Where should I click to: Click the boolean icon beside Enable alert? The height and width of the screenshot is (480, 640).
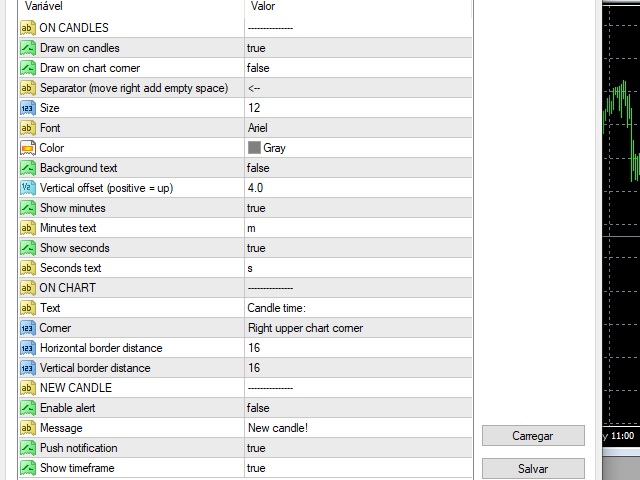tap(28, 408)
